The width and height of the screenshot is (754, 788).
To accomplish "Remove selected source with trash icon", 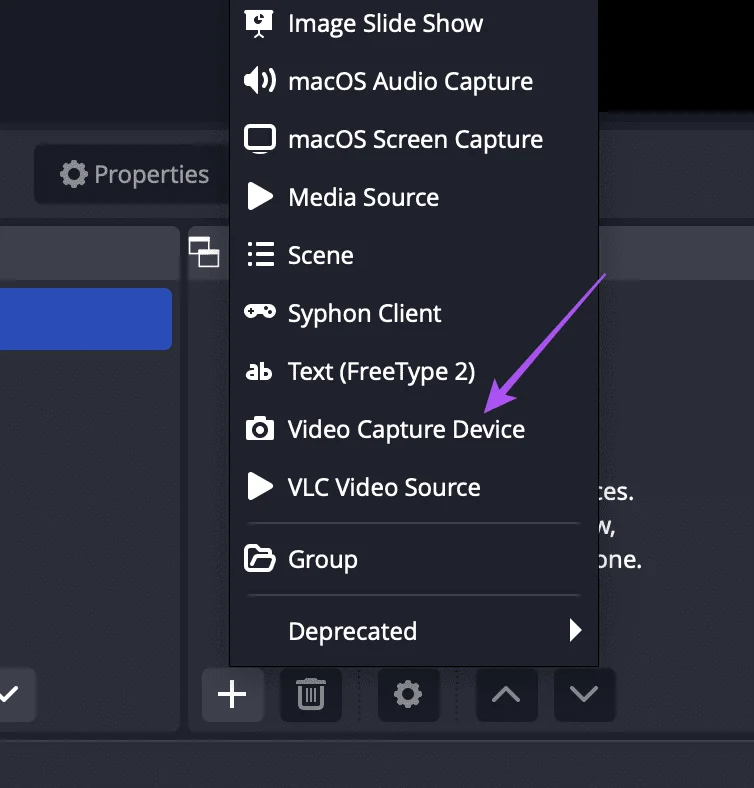I will (311, 695).
